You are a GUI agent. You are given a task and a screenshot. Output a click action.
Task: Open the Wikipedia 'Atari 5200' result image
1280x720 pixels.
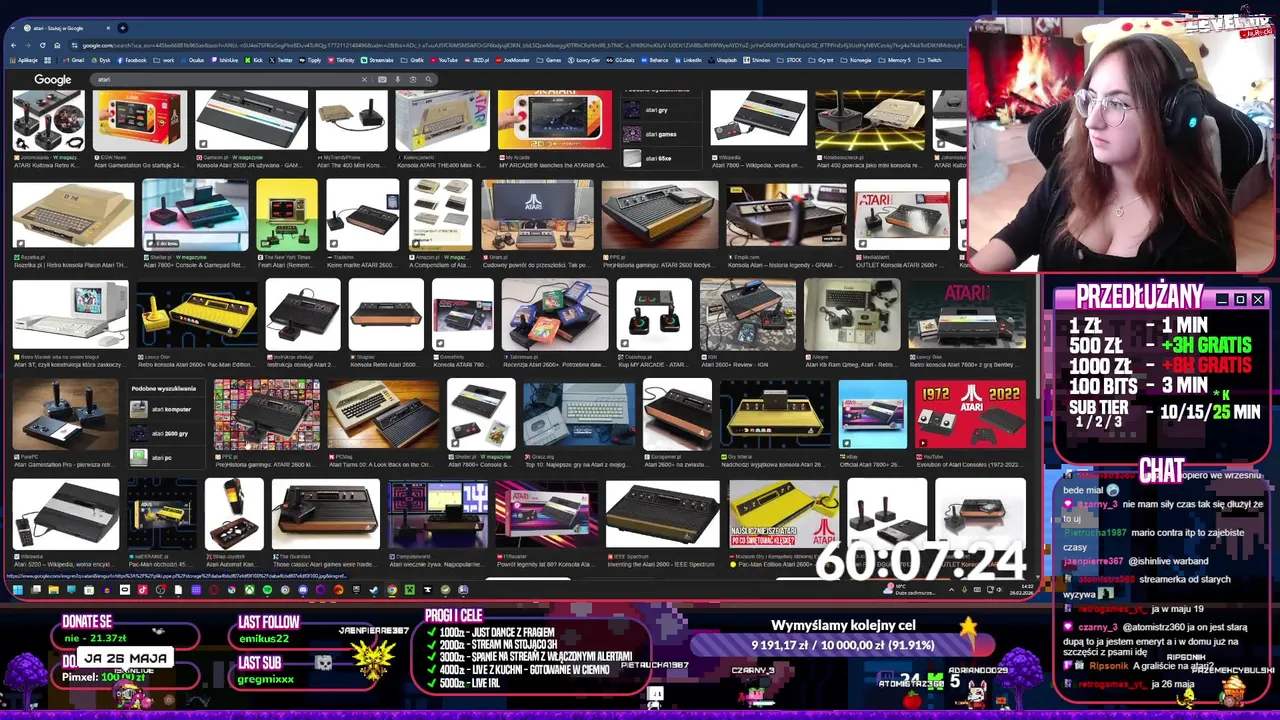66,513
